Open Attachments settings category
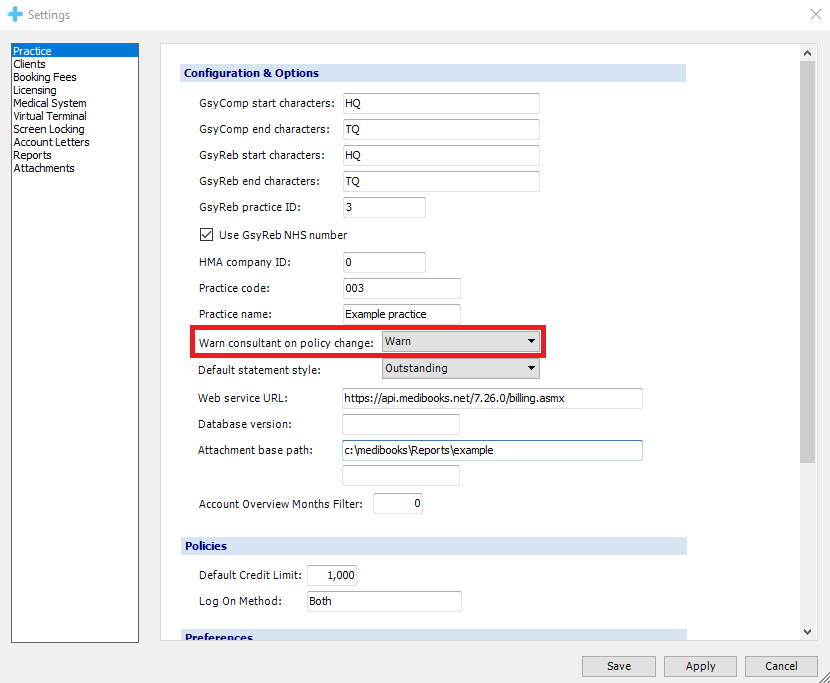Viewport: 830px width, 683px height. [43, 168]
